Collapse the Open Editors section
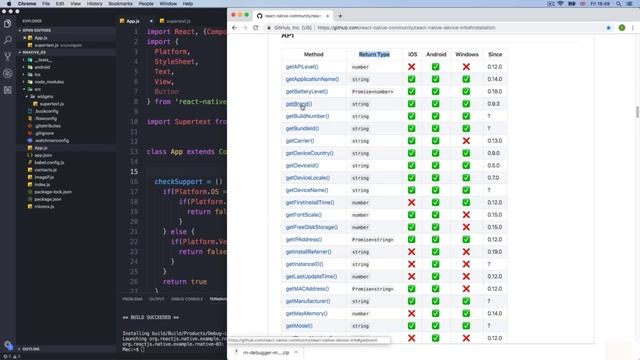The width and height of the screenshot is (640, 360). 37,30
